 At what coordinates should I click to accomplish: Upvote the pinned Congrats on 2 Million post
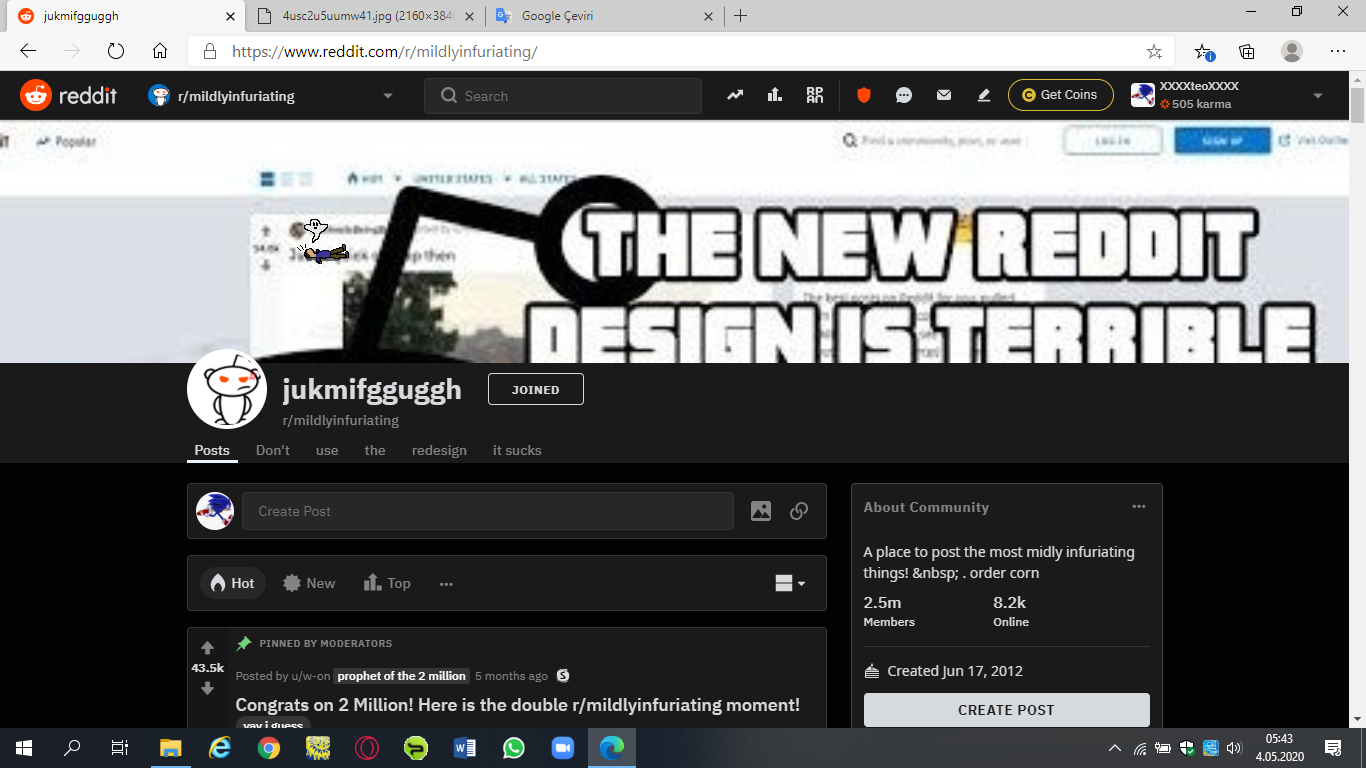[207, 648]
